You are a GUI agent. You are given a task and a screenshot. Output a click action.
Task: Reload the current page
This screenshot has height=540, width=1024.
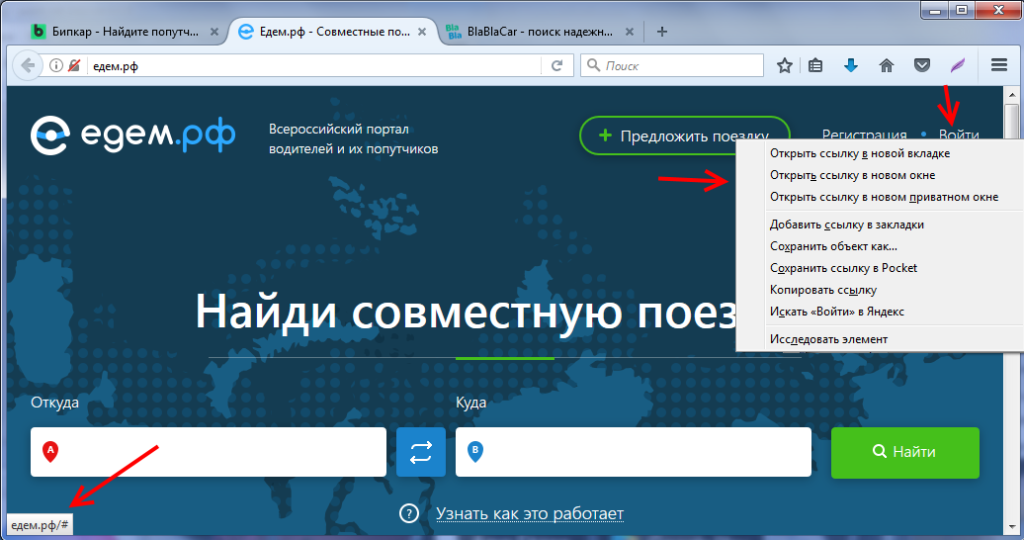click(557, 65)
